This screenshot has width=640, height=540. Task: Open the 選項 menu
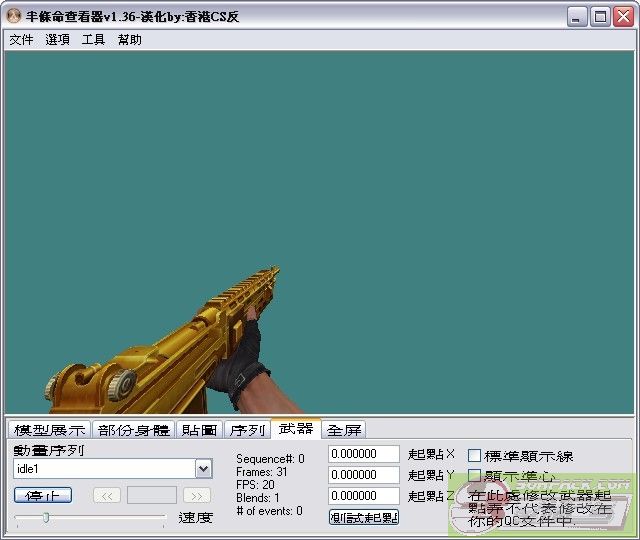[x=57, y=40]
